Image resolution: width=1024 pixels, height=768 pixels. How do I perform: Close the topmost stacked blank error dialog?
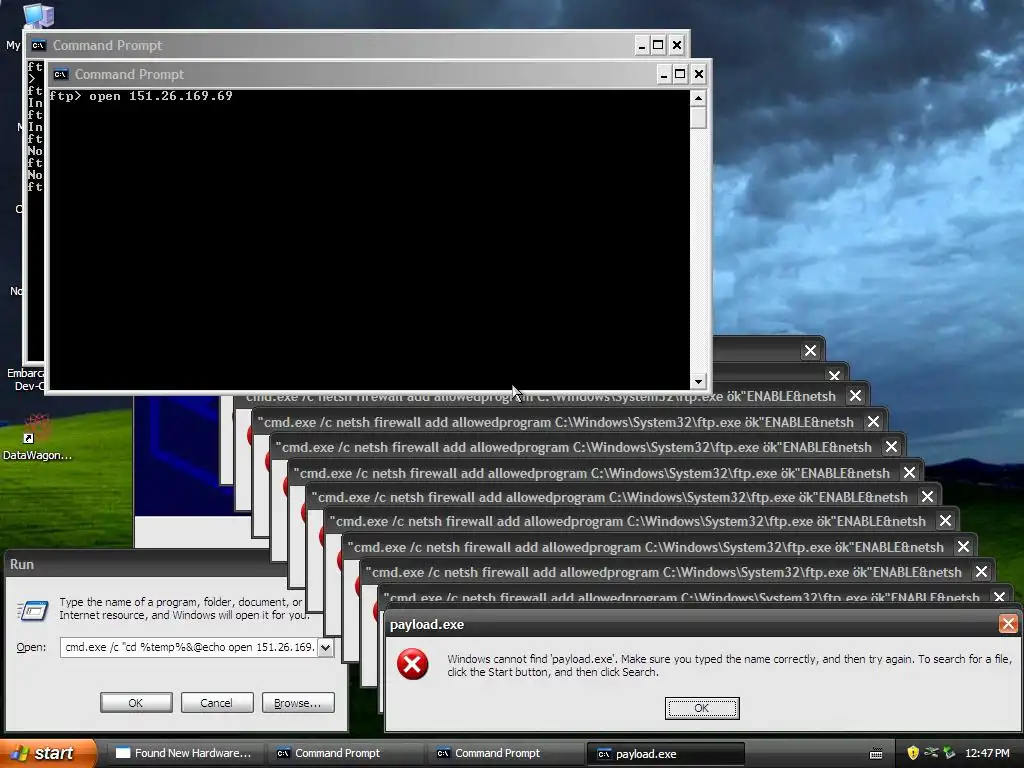pos(810,351)
